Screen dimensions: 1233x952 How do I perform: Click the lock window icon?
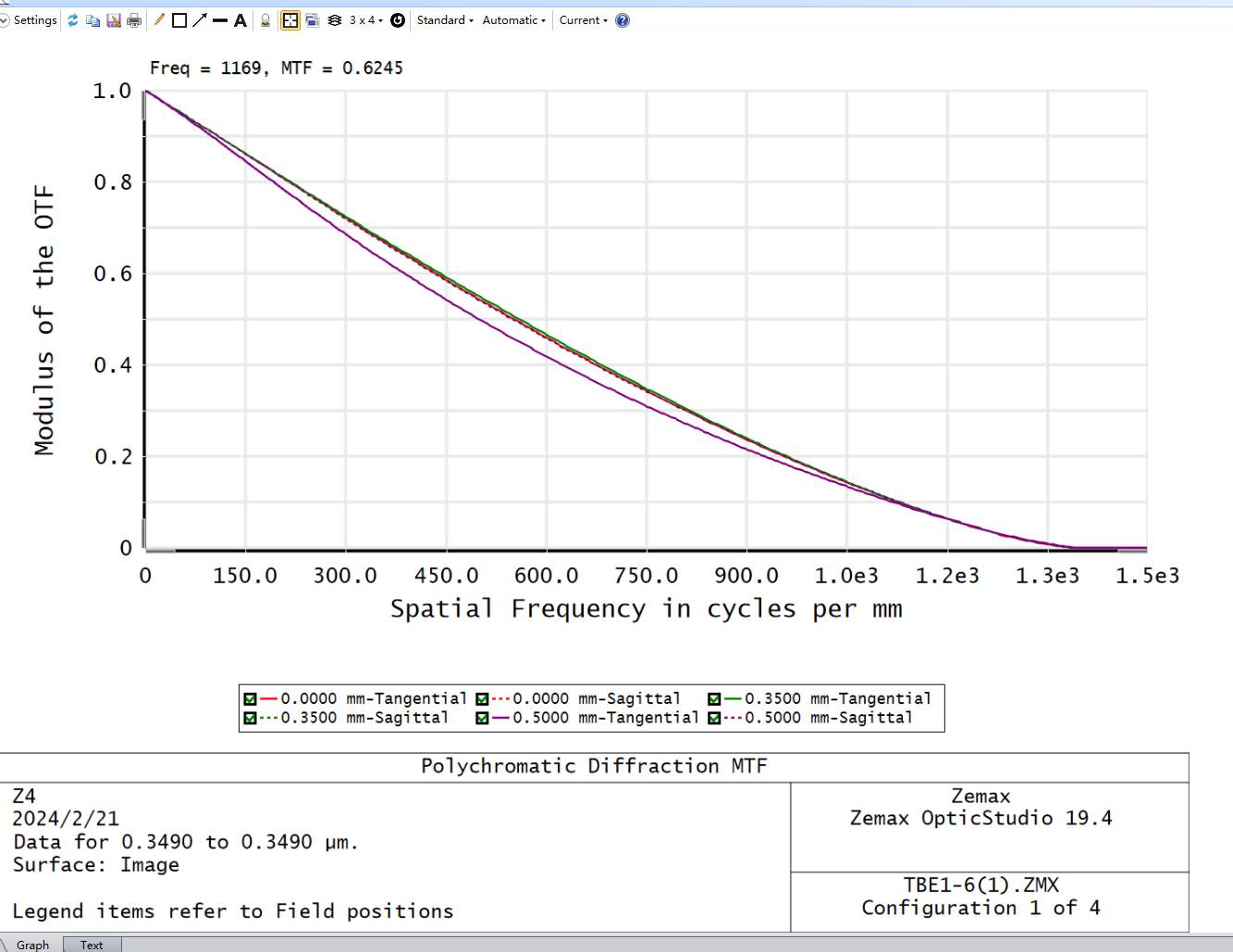265,20
